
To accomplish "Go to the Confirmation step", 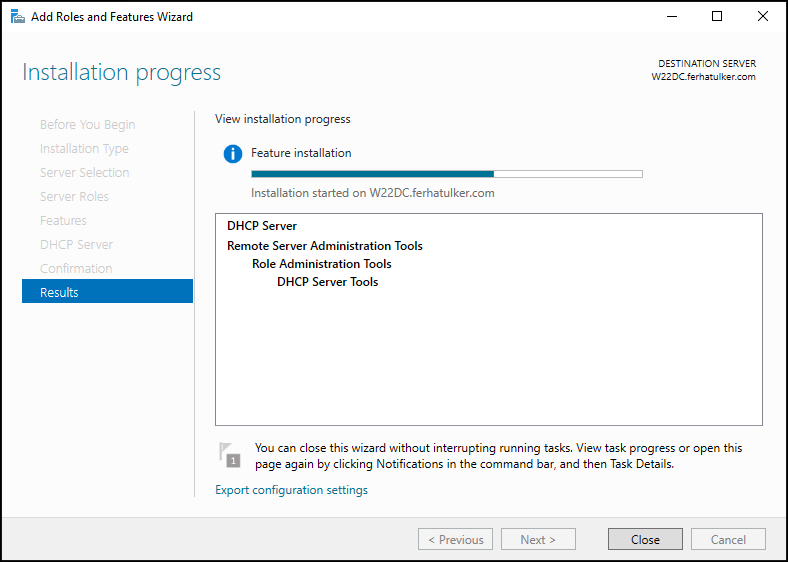I will tap(76, 268).
